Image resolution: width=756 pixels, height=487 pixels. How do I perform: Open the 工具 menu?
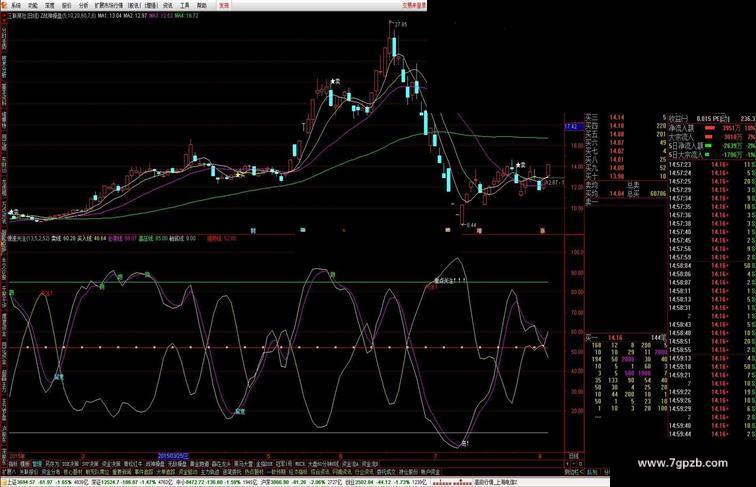click(185, 5)
